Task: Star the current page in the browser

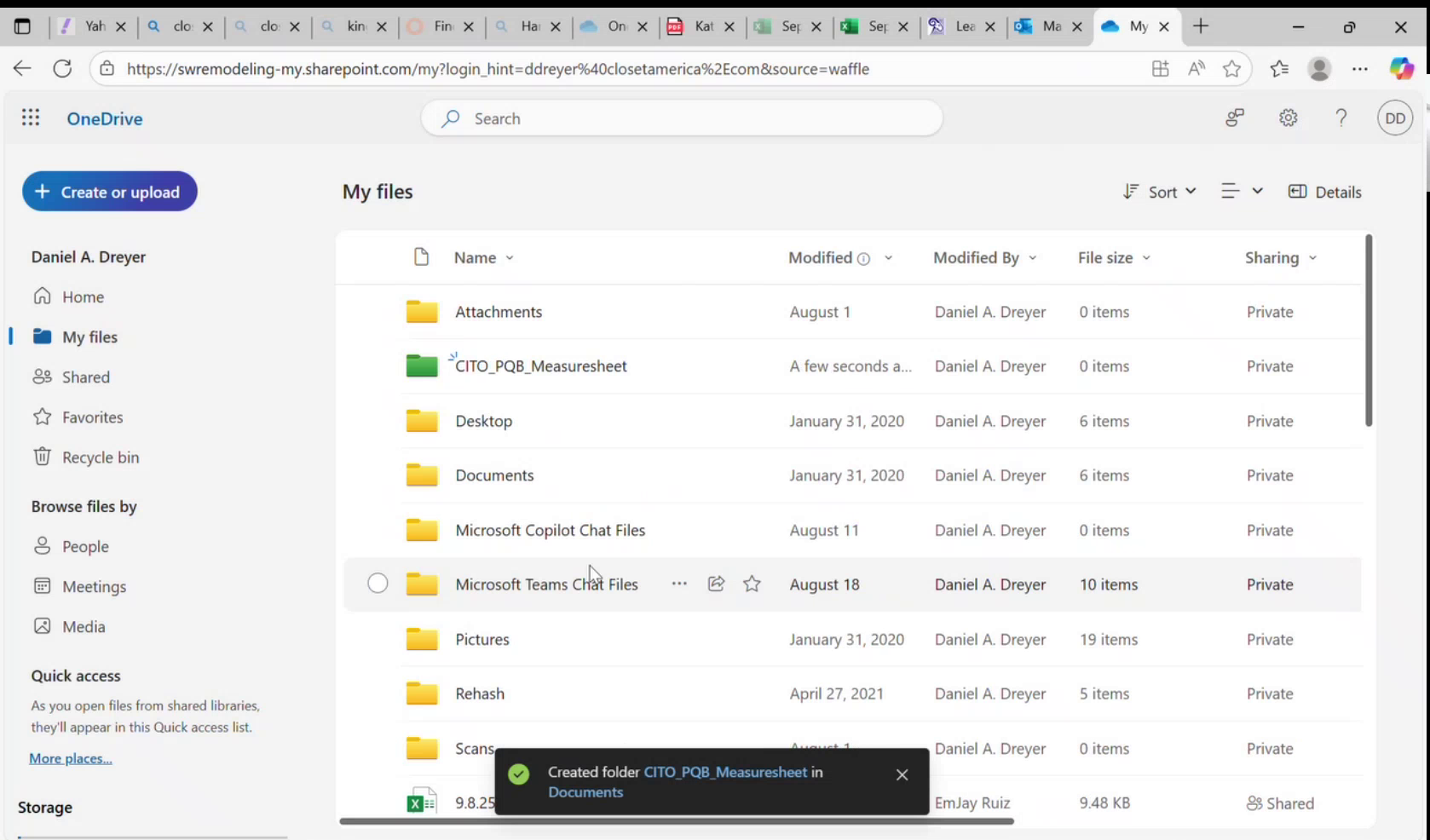Action: [x=1231, y=68]
